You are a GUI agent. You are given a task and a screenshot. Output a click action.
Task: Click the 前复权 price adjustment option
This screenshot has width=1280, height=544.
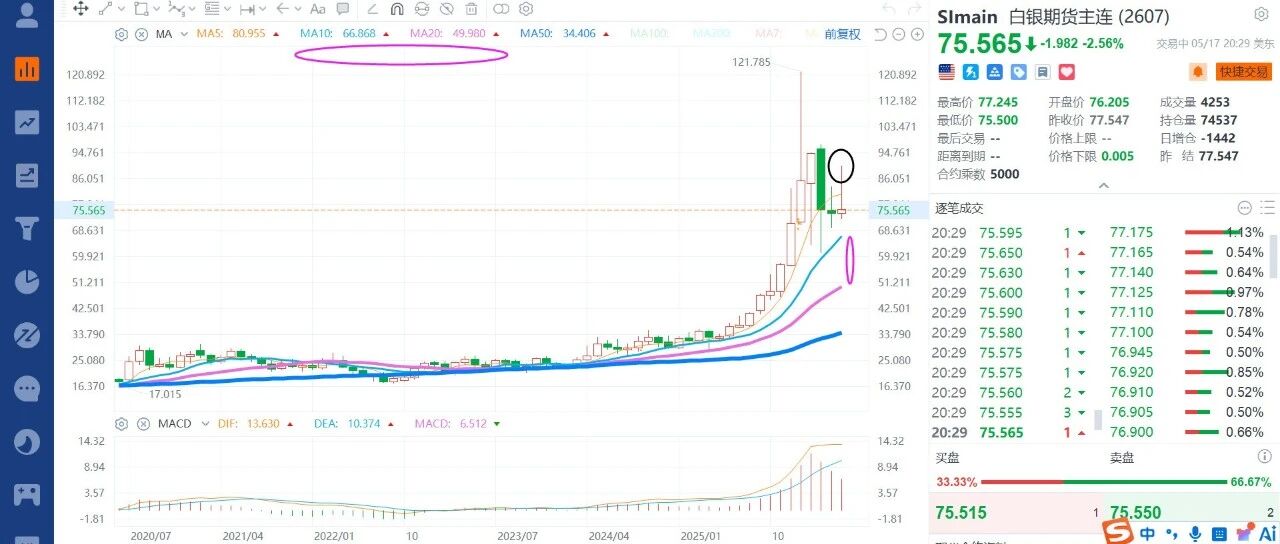tap(842, 34)
